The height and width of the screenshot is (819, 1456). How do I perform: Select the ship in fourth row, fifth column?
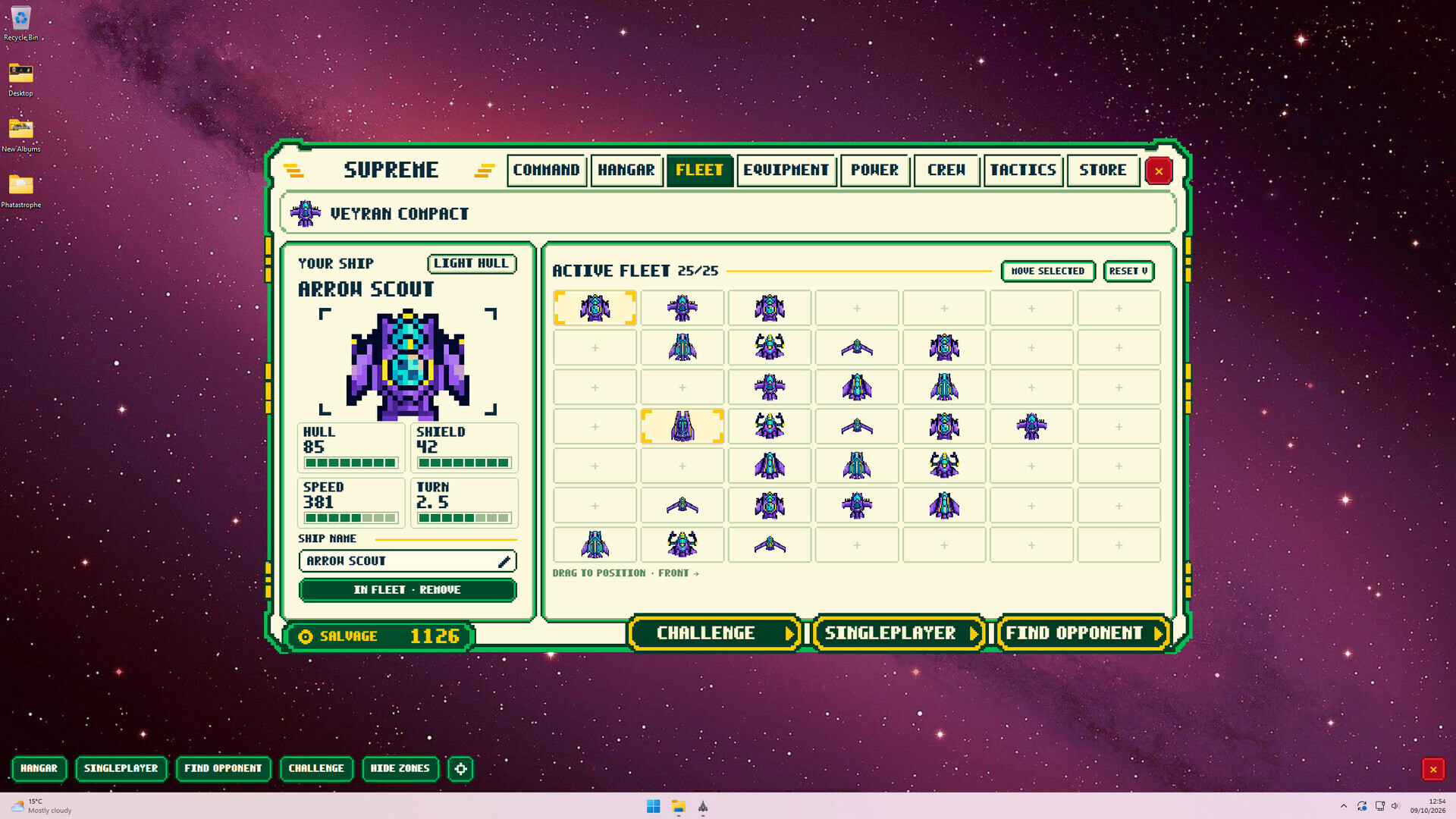(x=944, y=426)
